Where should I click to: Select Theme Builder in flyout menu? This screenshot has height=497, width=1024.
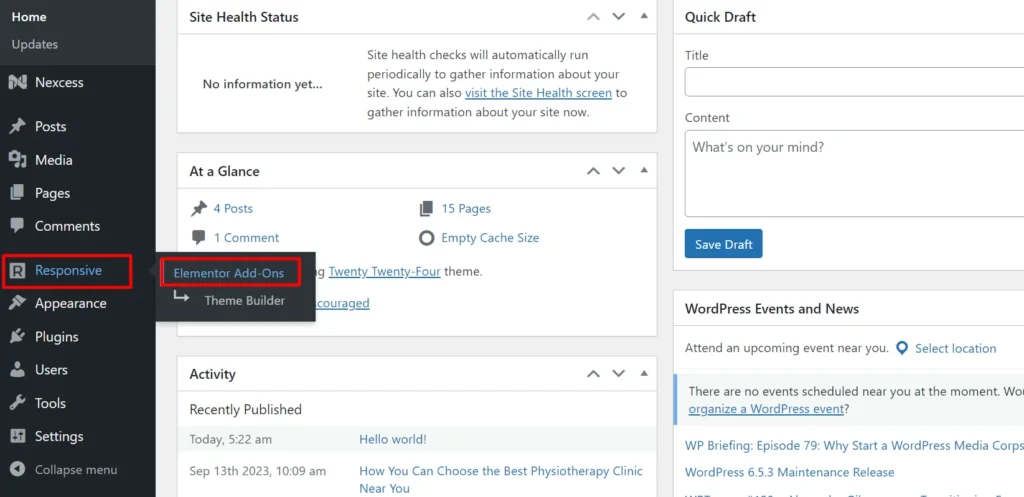245,300
